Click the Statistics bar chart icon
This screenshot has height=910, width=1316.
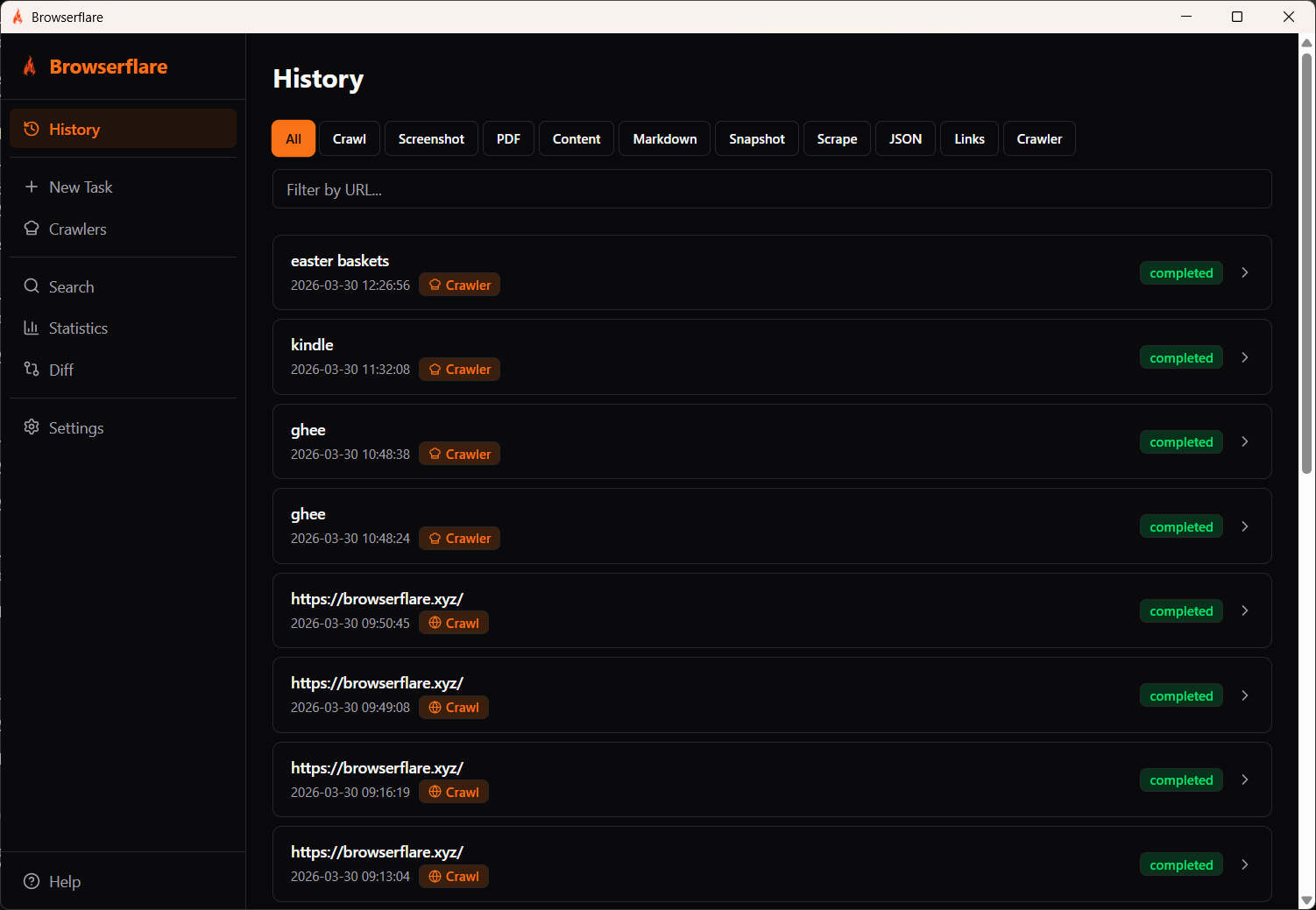(x=32, y=328)
